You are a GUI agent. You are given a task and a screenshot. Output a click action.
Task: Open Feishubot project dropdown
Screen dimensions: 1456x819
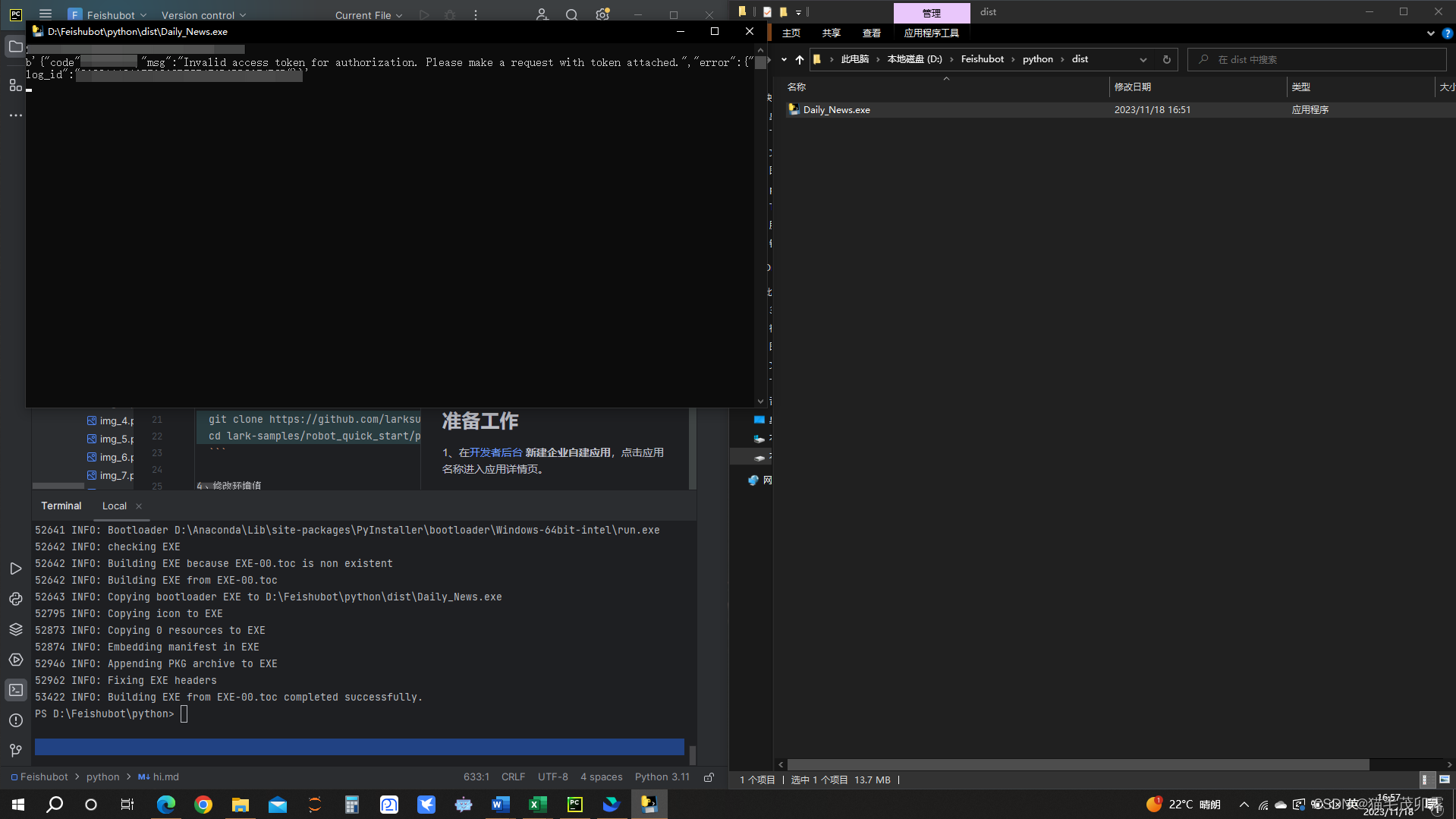107,14
